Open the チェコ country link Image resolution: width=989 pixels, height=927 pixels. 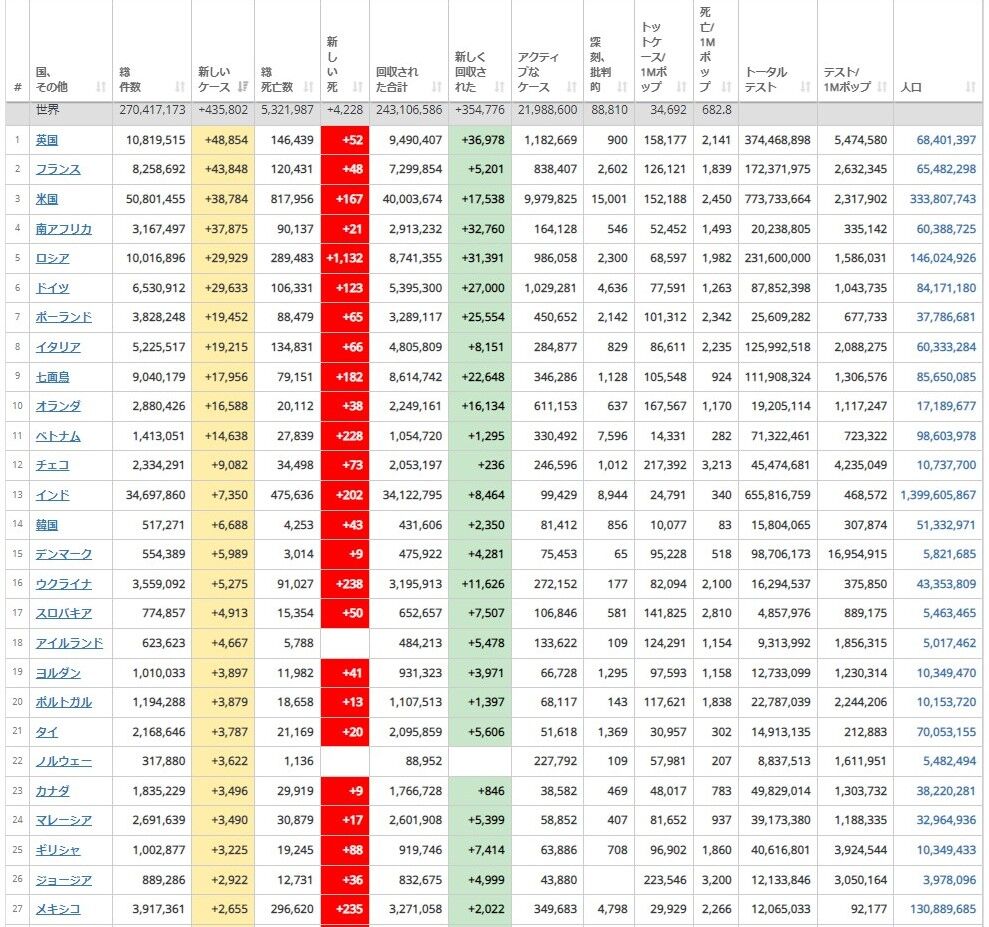click(52, 465)
